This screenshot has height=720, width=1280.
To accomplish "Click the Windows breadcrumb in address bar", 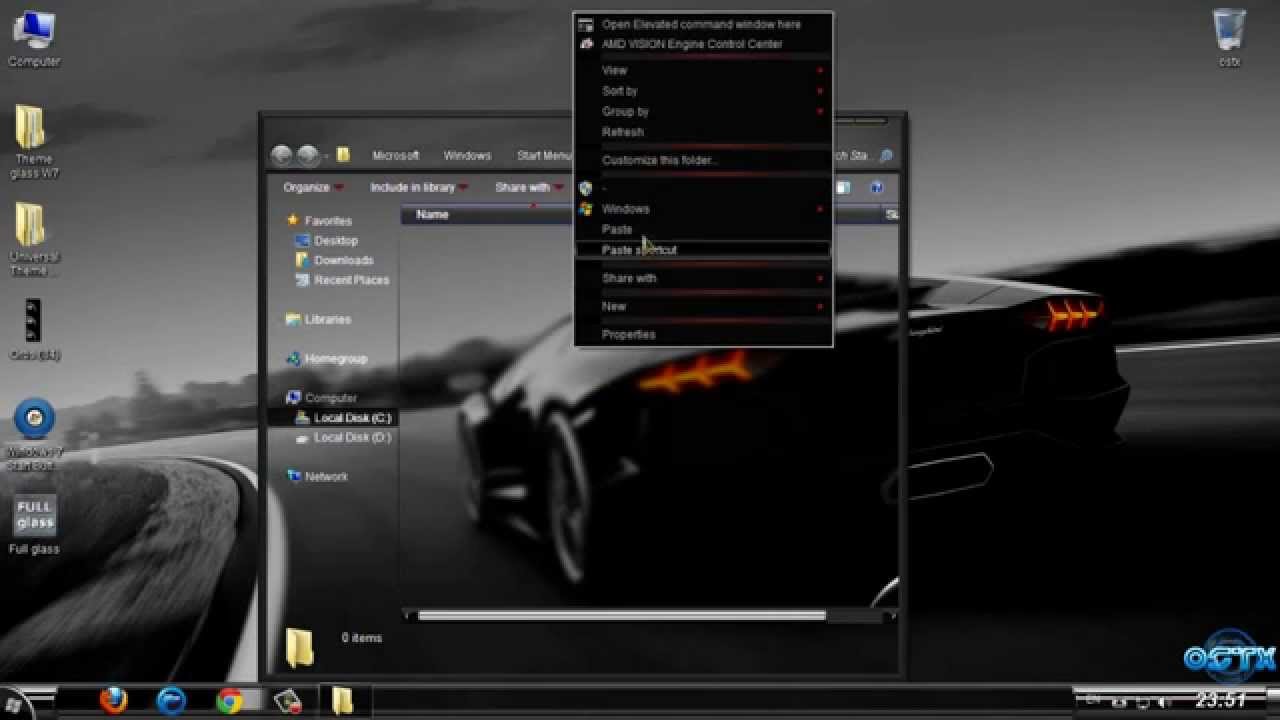I will [467, 156].
